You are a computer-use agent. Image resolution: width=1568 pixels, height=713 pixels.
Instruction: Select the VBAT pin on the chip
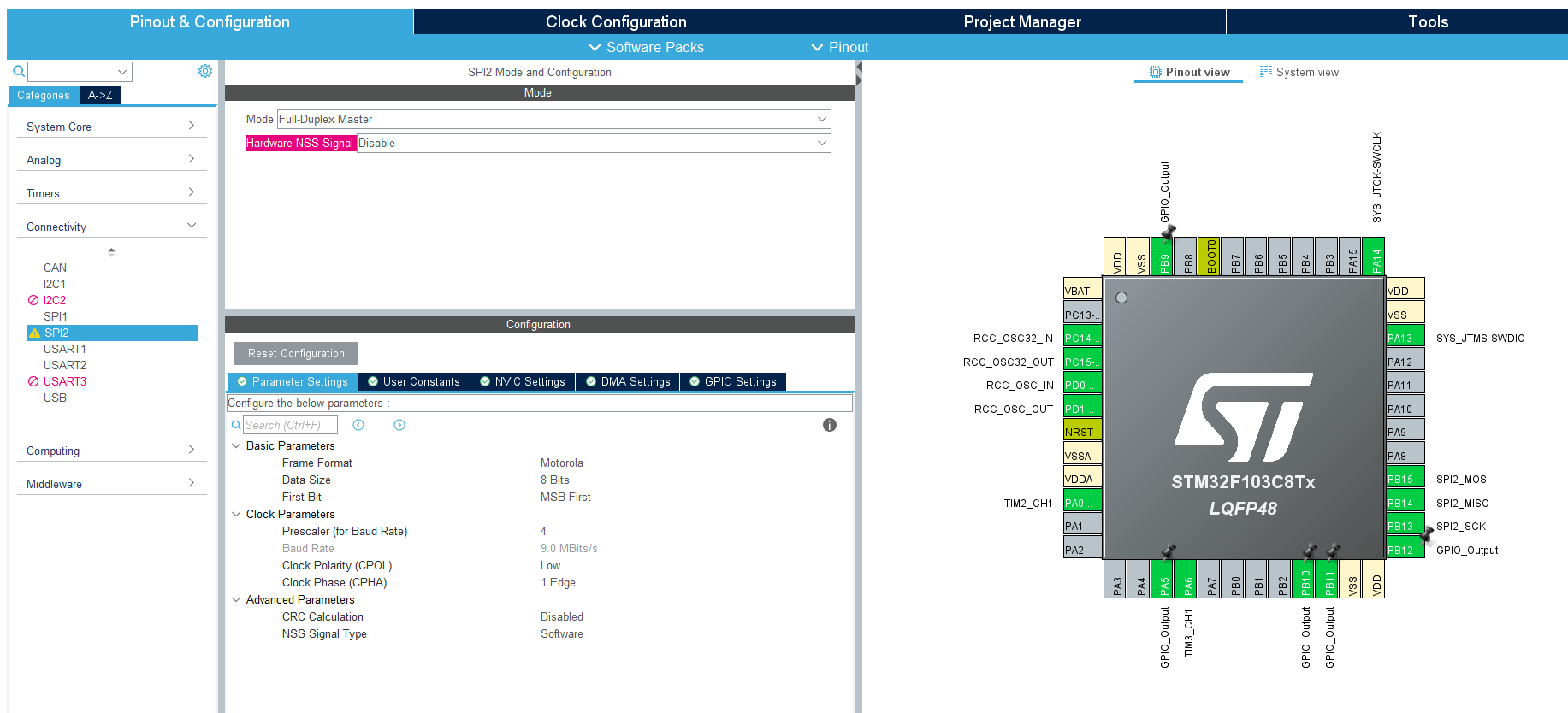[x=1082, y=290]
